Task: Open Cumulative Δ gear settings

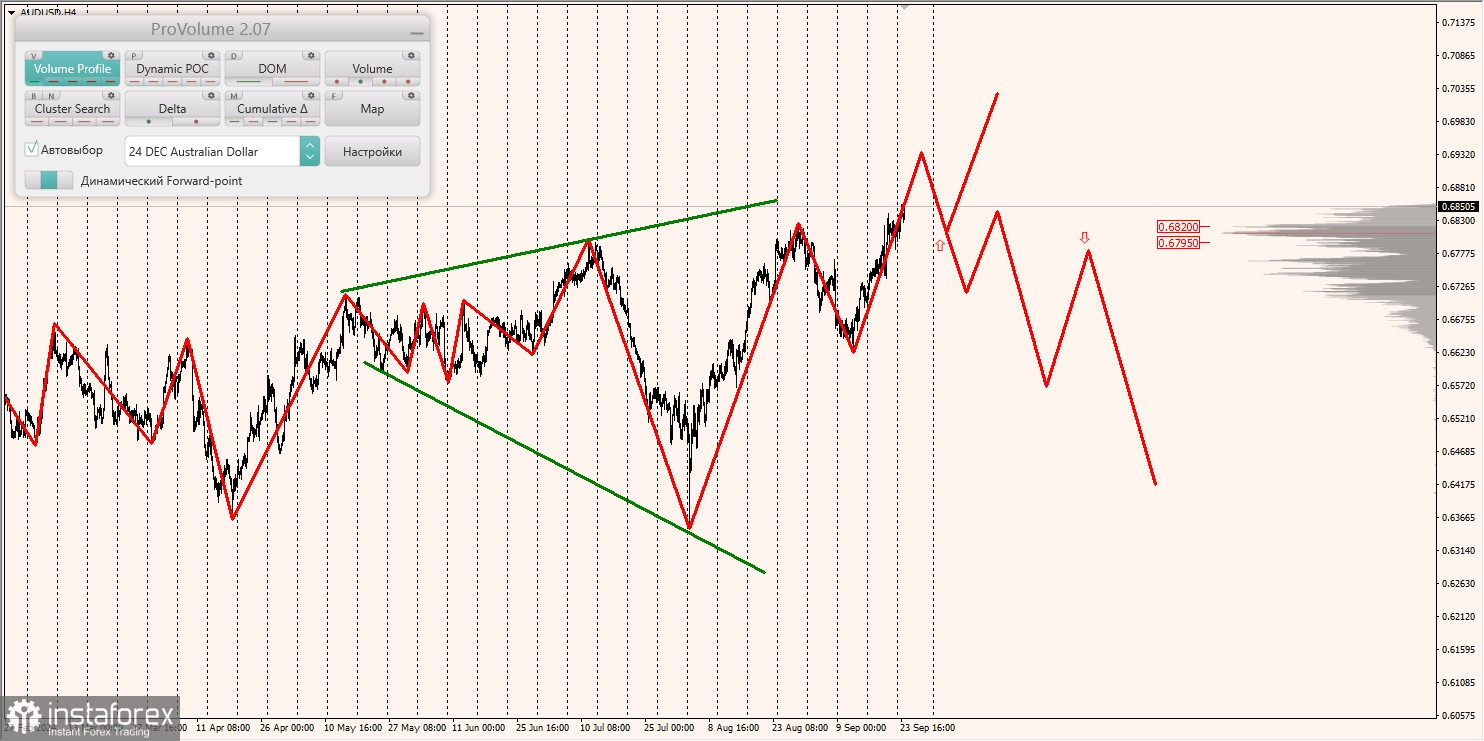Action: point(311,96)
